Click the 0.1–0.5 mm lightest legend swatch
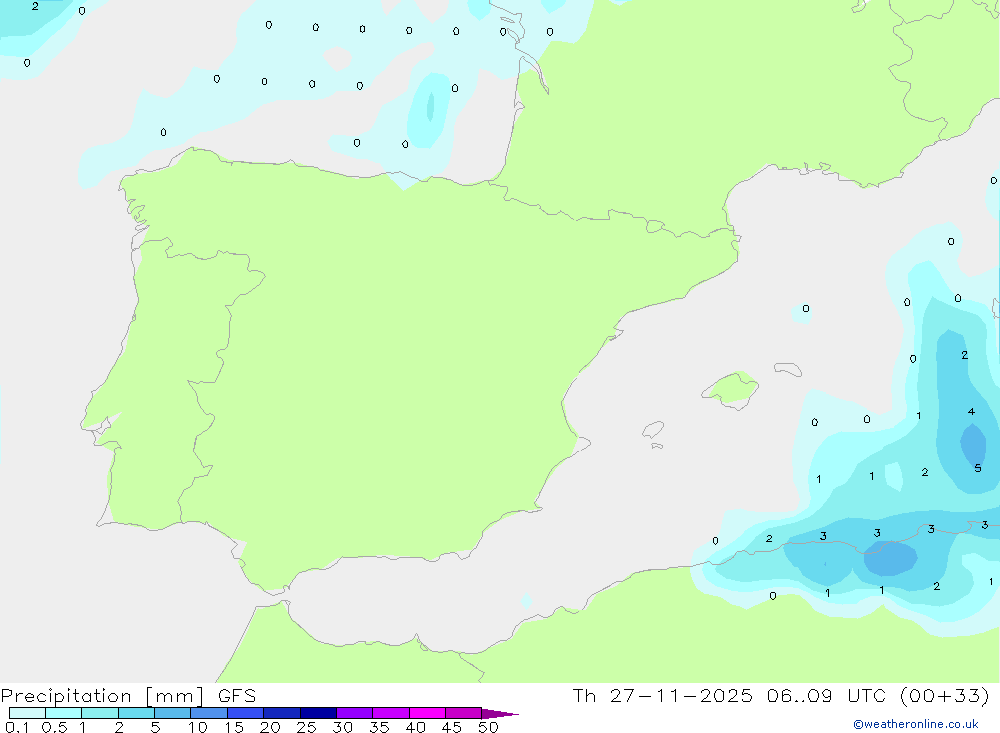Image resolution: width=1000 pixels, height=733 pixels. coord(27,713)
